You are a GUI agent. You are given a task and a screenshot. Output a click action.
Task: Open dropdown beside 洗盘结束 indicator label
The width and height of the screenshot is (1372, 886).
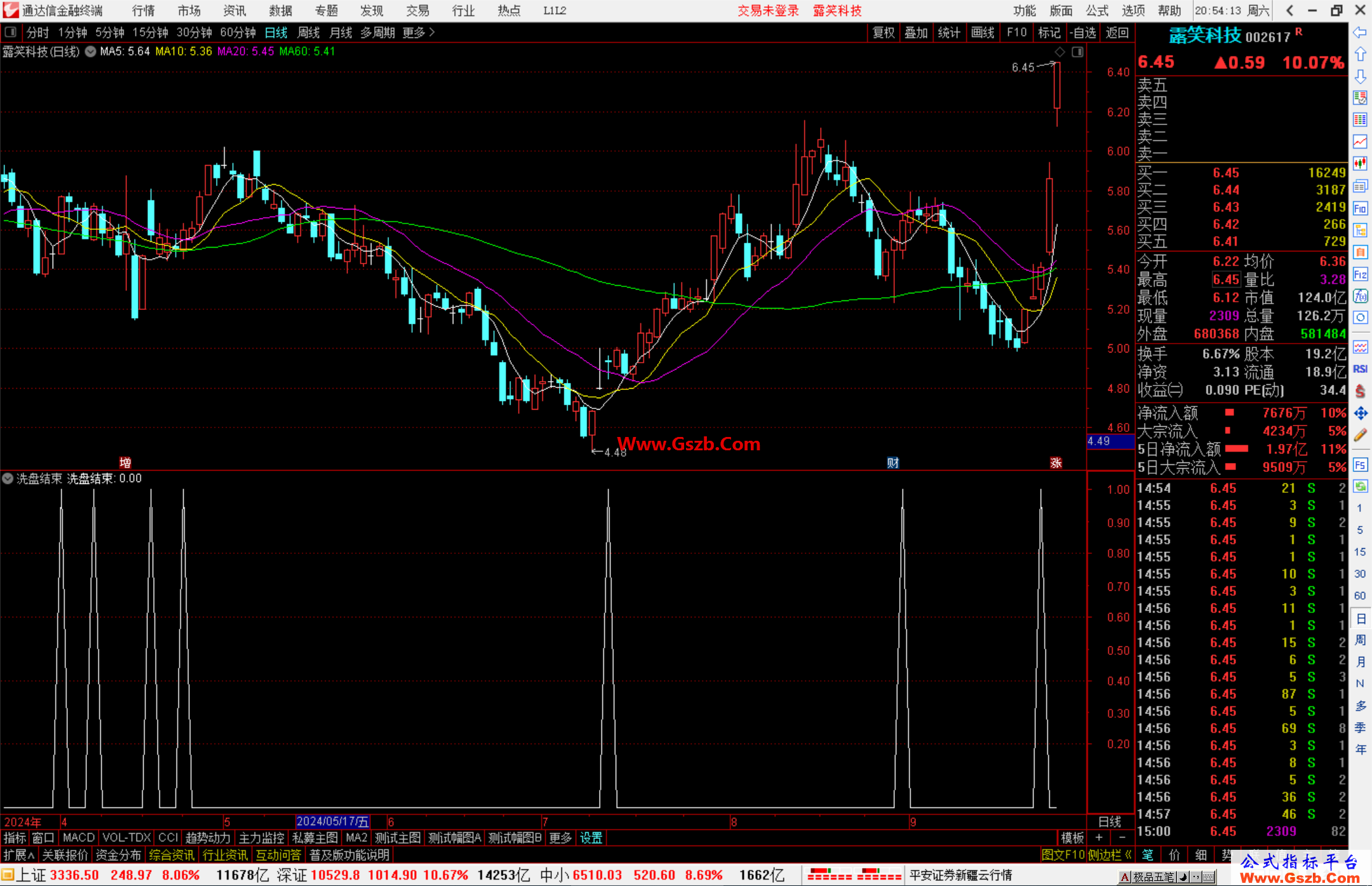(x=8, y=478)
